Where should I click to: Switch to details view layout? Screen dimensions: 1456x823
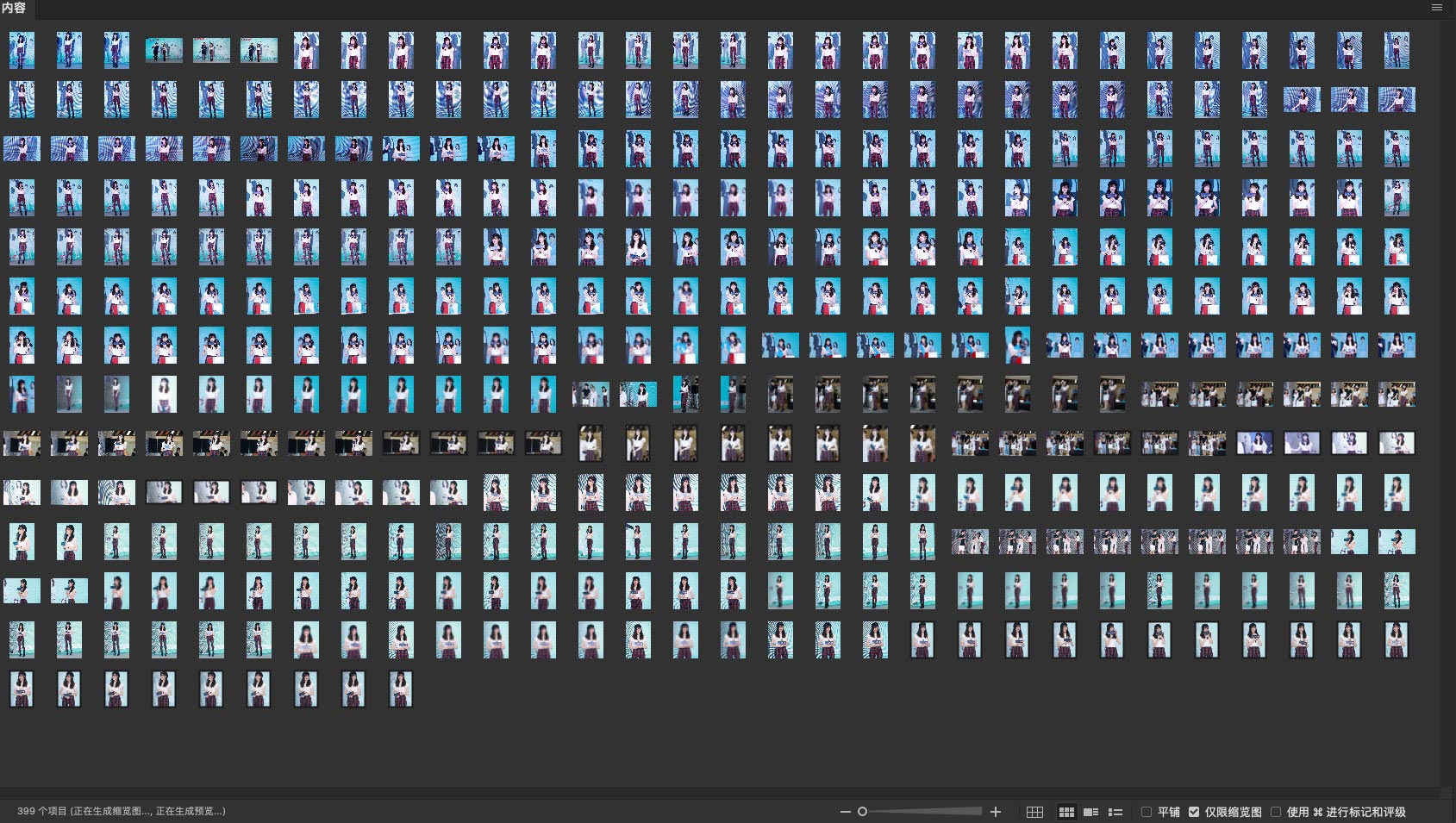pos(1090,812)
